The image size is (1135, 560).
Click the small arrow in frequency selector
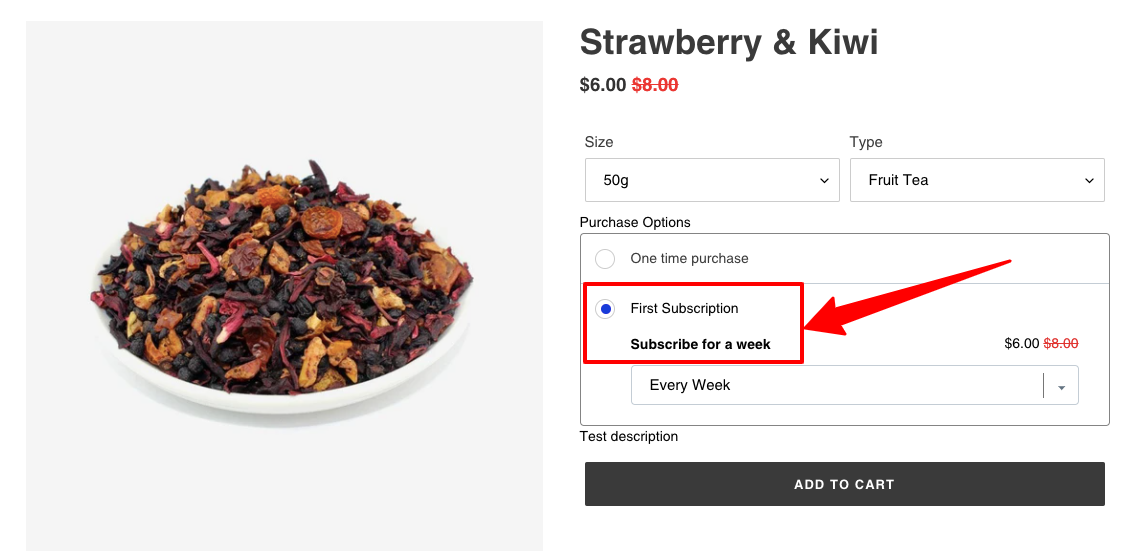click(1061, 387)
